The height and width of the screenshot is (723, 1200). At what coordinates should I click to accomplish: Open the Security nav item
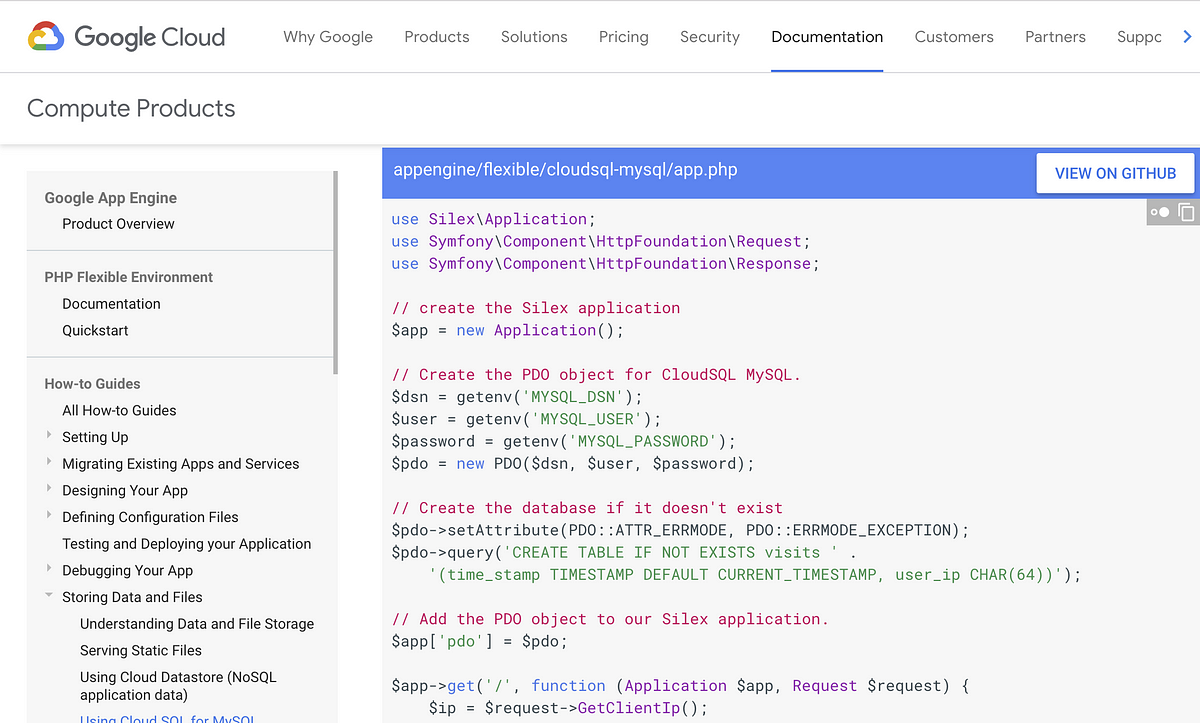point(710,37)
